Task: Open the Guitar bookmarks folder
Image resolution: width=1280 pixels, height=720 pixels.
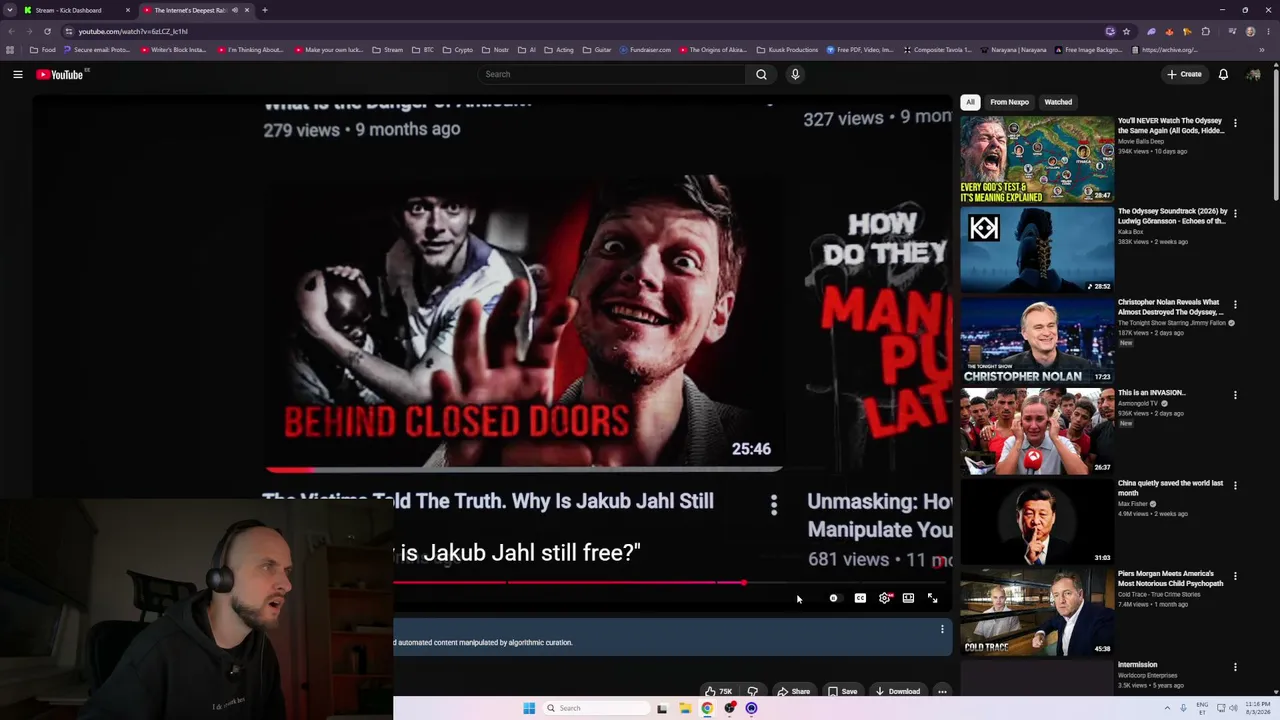Action: (597, 50)
